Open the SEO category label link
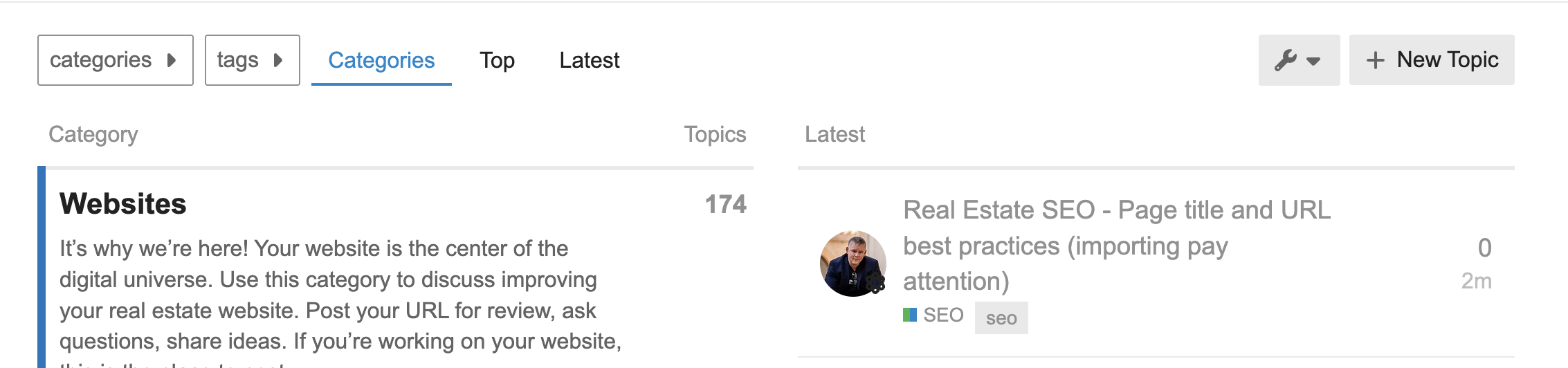Screen dimensions: 1568x368 pyautogui.click(x=943, y=315)
